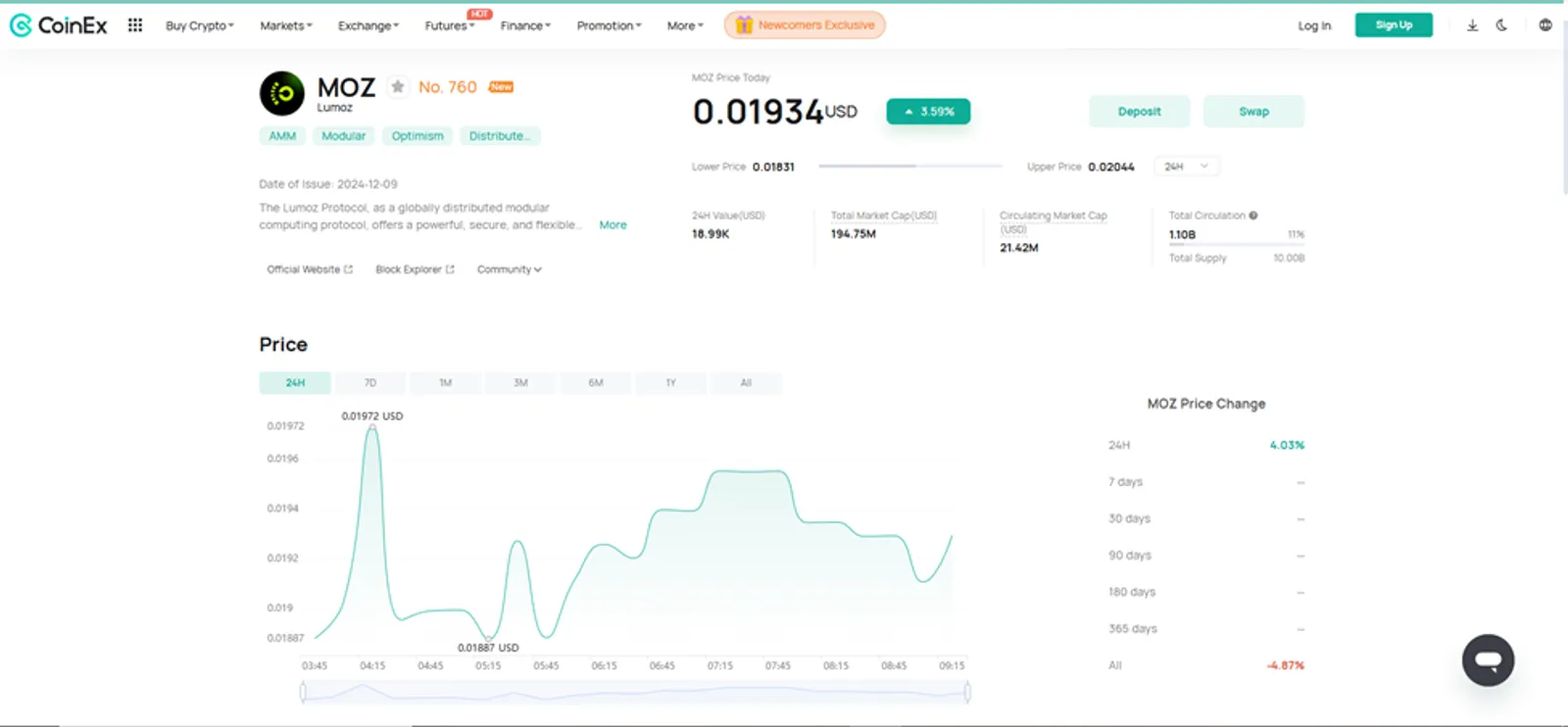Click the CoinEx logo

58,25
